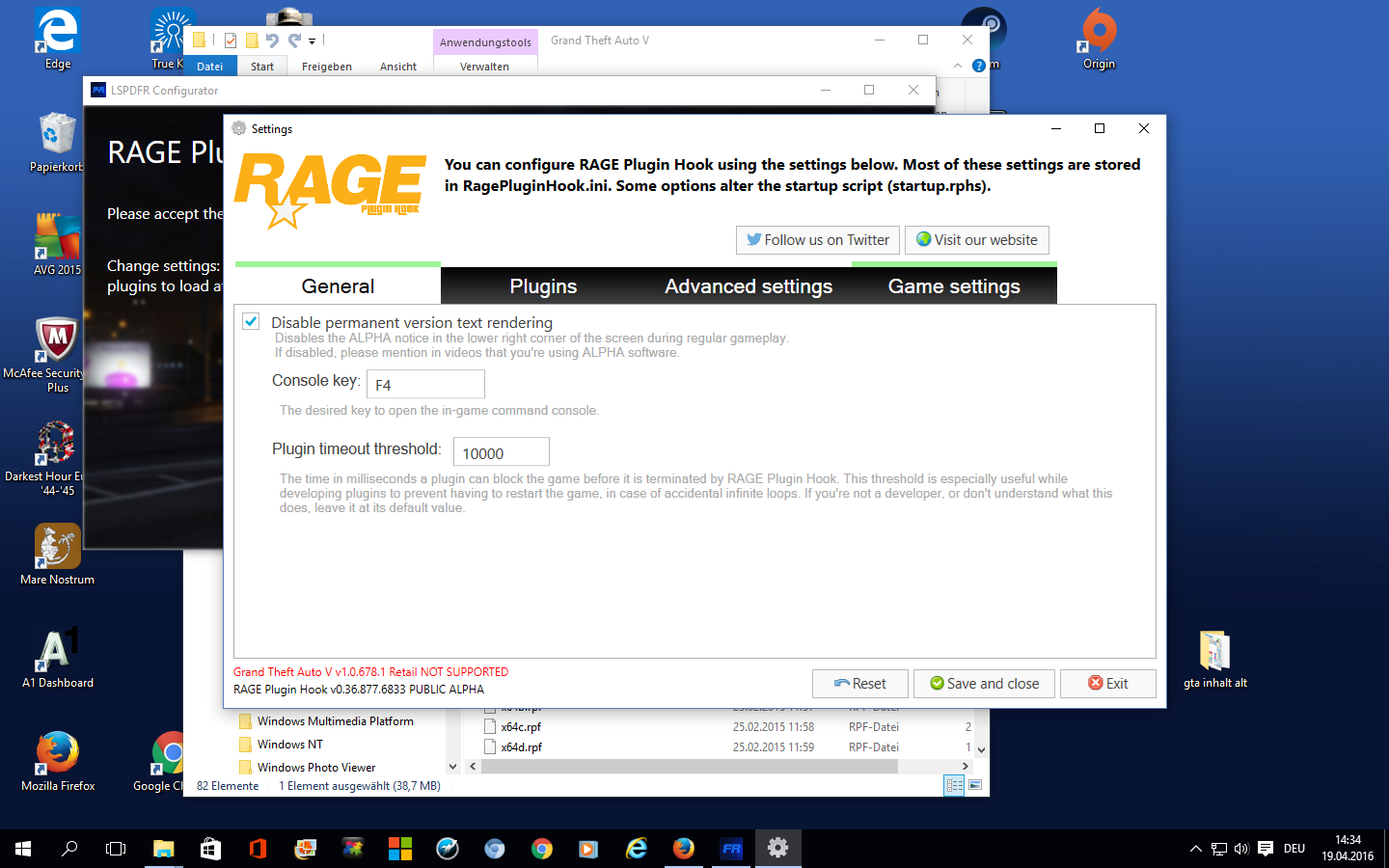1389x868 pixels.
Task: Open the Datei tab in Explorer
Action: (x=209, y=67)
